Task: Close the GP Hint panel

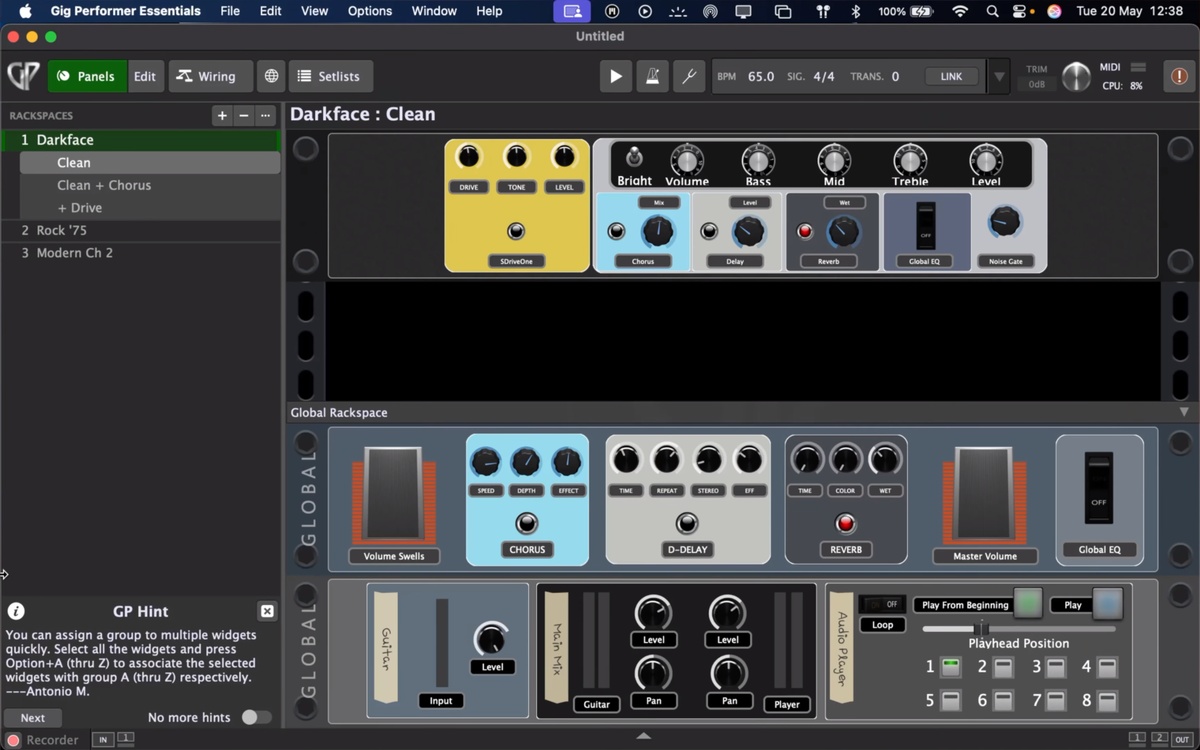Action: coord(267,611)
